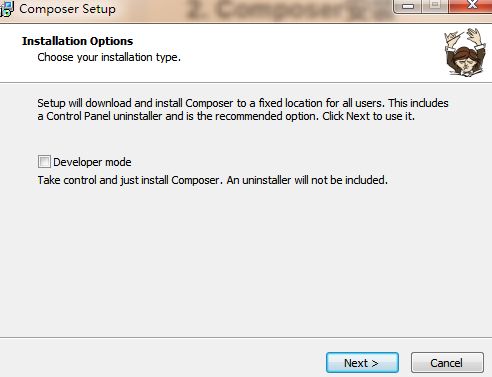Click the Composer Setup installer icon in title bar
Screen dimensions: 492x377
pos(7,9)
